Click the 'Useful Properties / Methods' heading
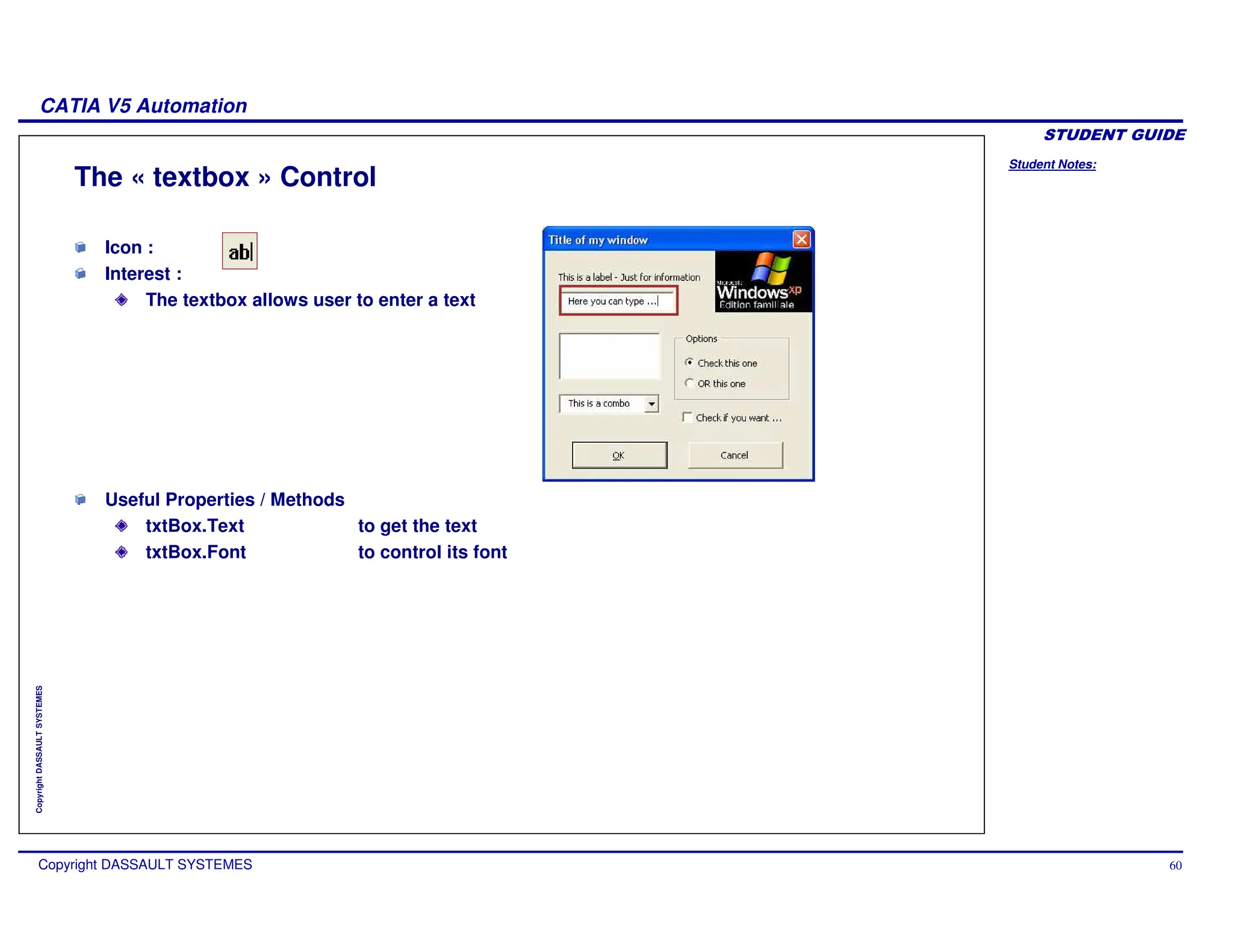This screenshot has width=1233, height=952. (x=225, y=499)
